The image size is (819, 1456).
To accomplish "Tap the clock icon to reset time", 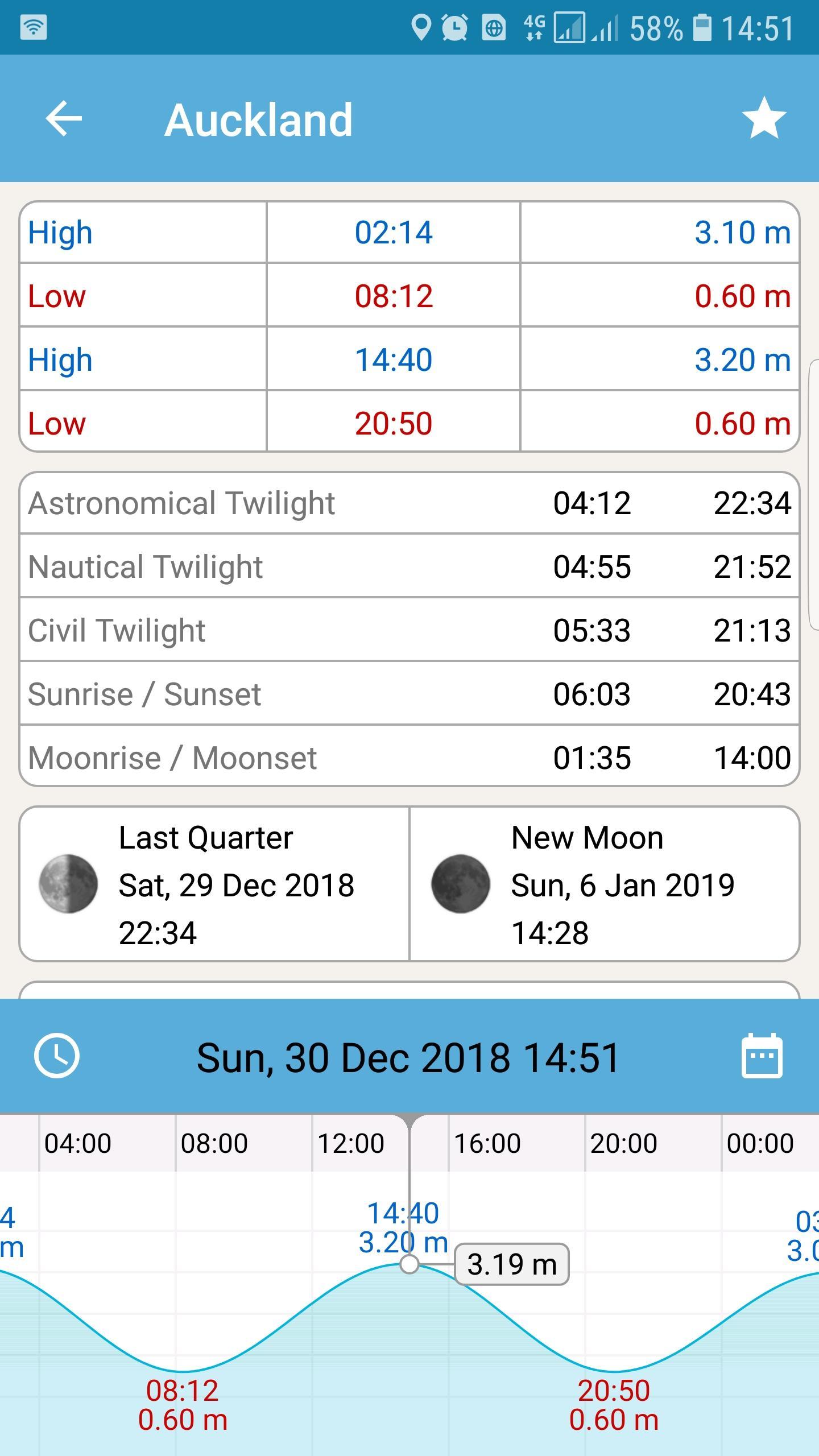I will tap(57, 1056).
